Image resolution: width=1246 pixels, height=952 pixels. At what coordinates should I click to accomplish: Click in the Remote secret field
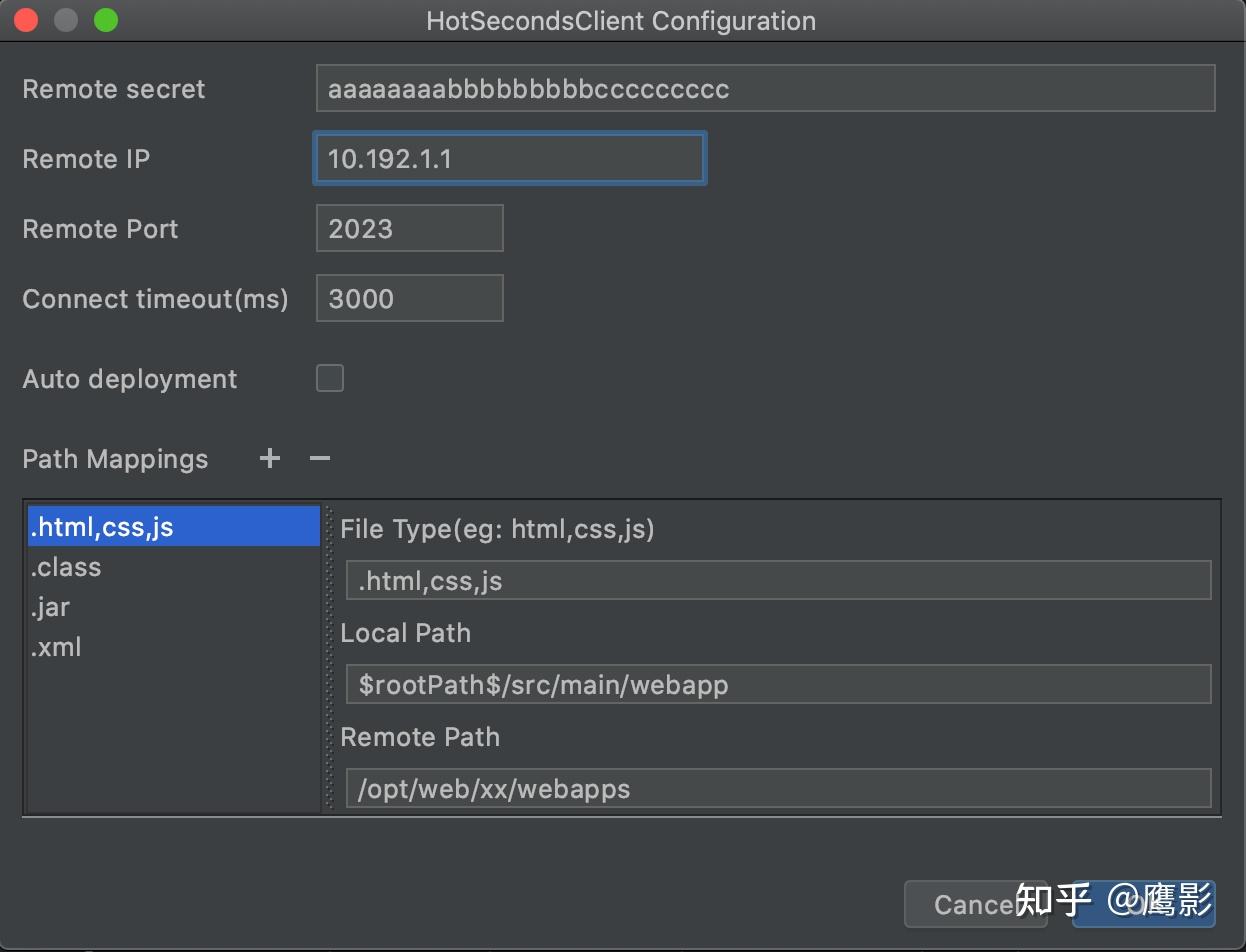(765, 88)
